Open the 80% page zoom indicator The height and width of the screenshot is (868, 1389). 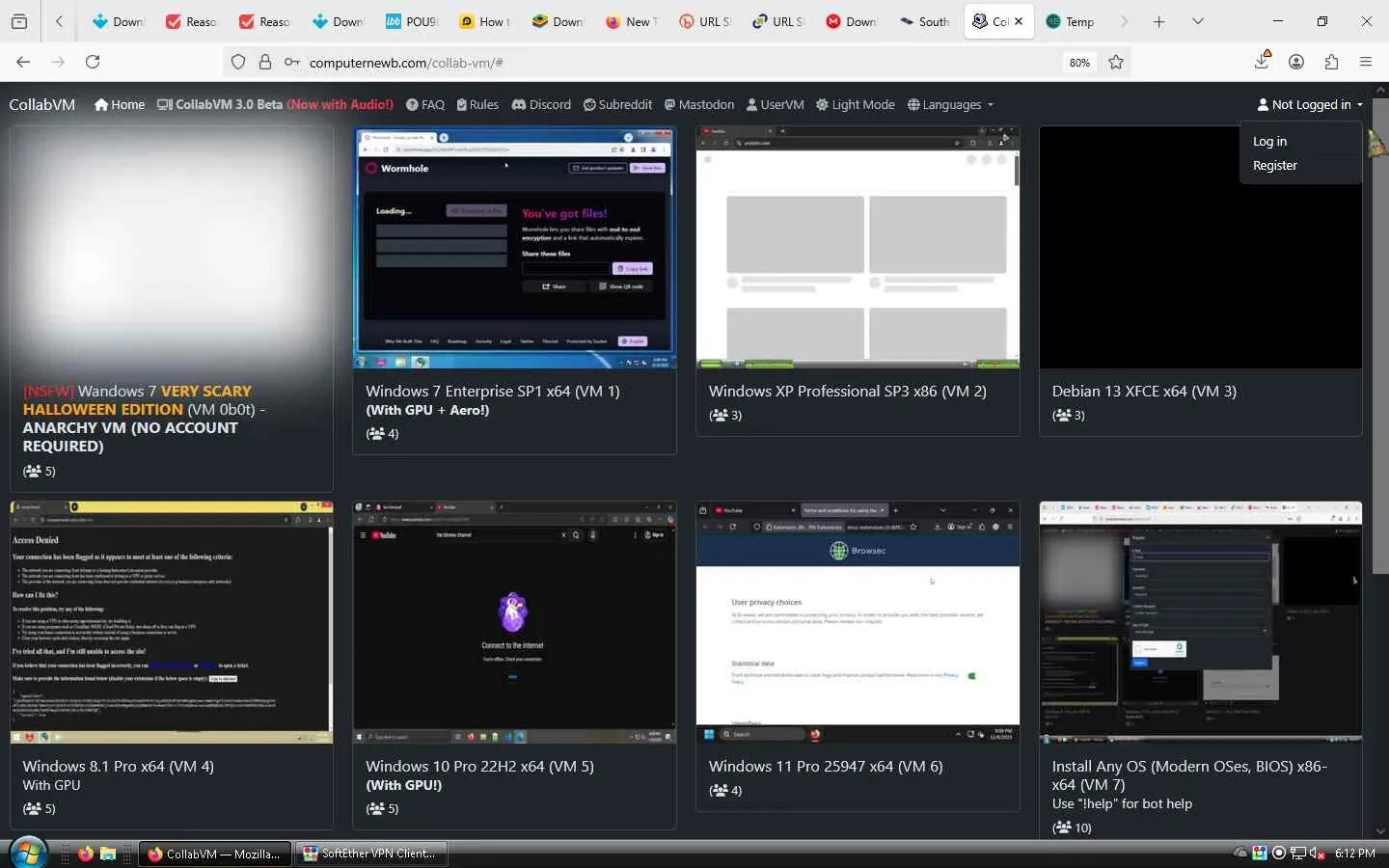click(x=1079, y=63)
